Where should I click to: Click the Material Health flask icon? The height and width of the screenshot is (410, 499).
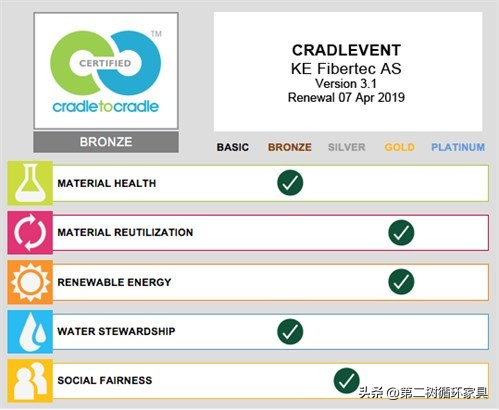coord(30,183)
